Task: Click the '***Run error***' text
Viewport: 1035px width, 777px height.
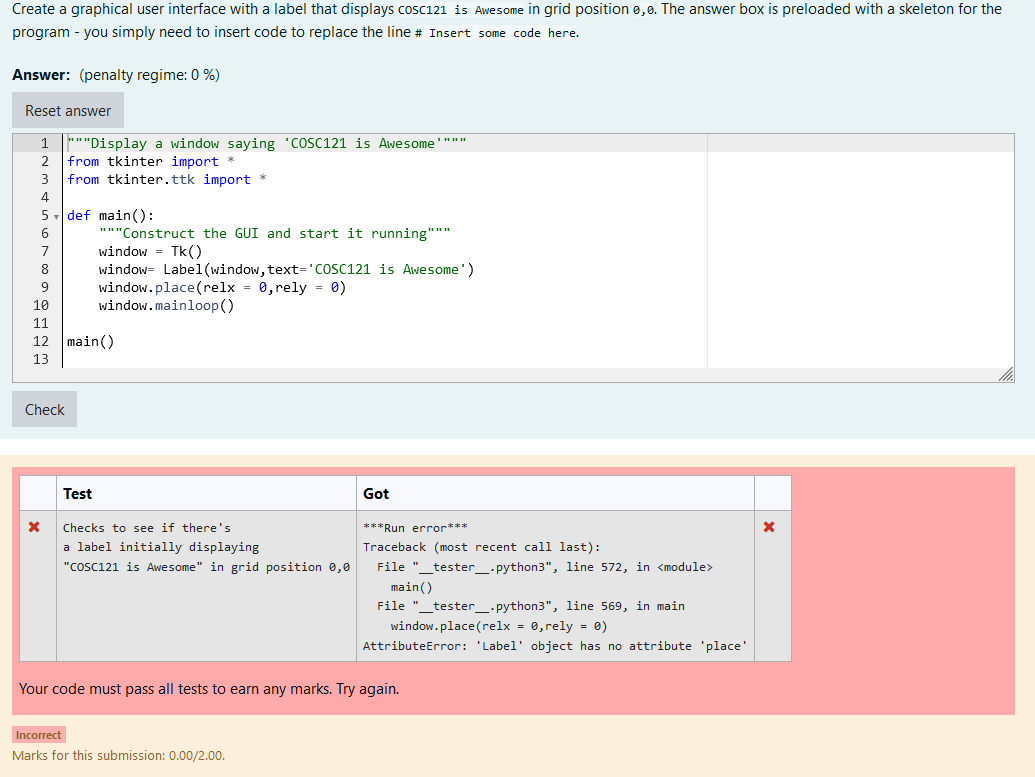Action: click(x=415, y=527)
